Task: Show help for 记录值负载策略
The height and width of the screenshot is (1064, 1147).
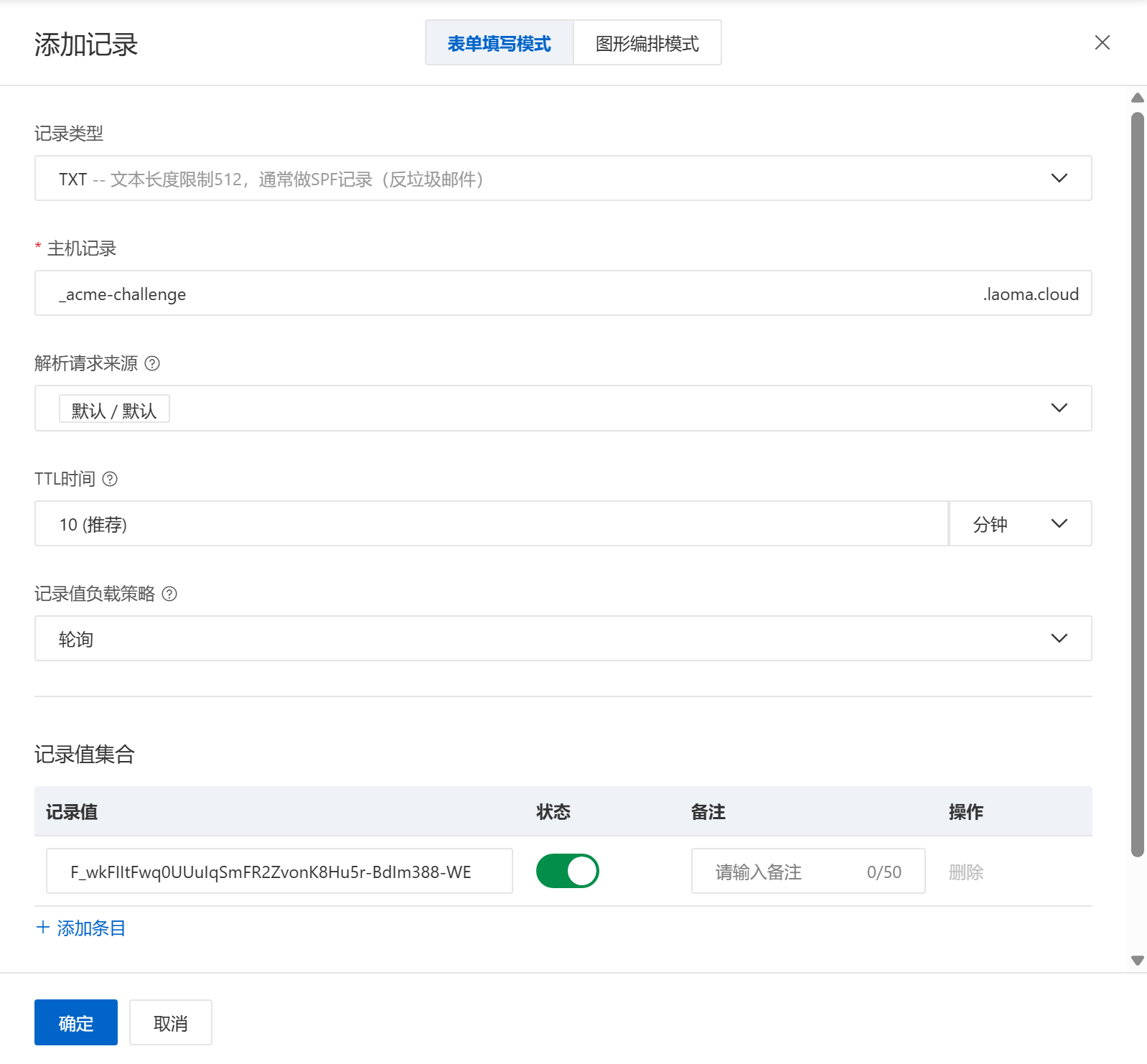Action: (169, 594)
